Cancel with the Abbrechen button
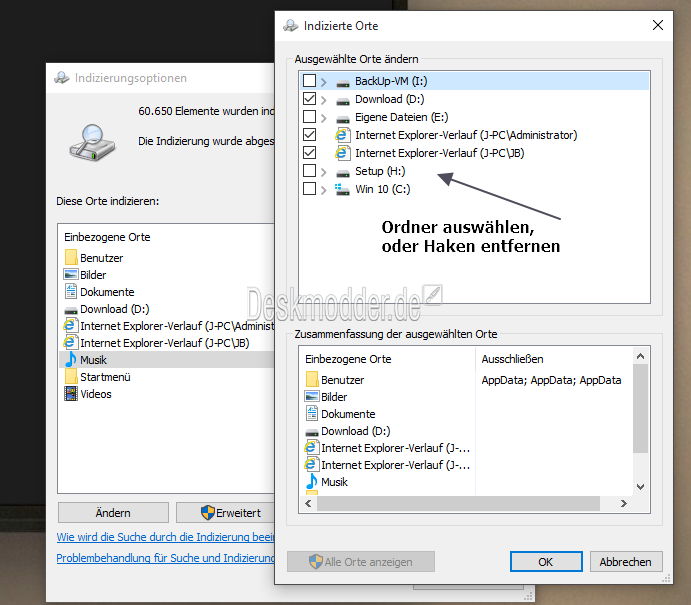Image resolution: width=691 pixels, height=605 pixels. 626,561
